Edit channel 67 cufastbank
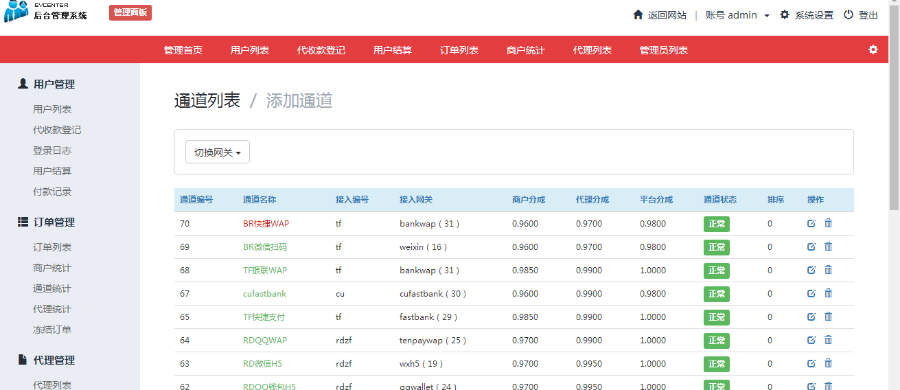Screen dimensions: 900x390 click(x=811, y=294)
